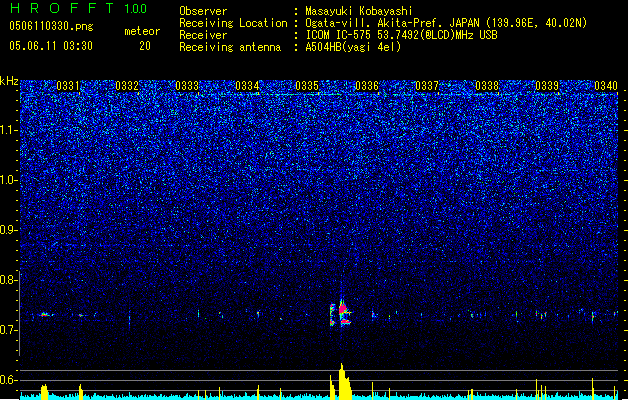The height and width of the screenshot is (400, 629).
Task: Click the timestamp 05.06.11 03:30
Action: tap(51, 46)
